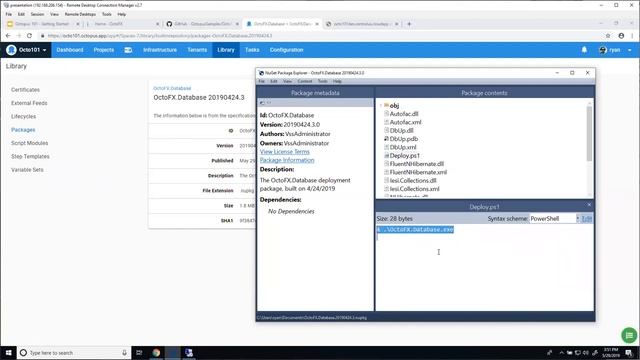This screenshot has width=640, height=360.
Task: Open File menu in NuGet Package Explorer
Action: click(x=262, y=81)
